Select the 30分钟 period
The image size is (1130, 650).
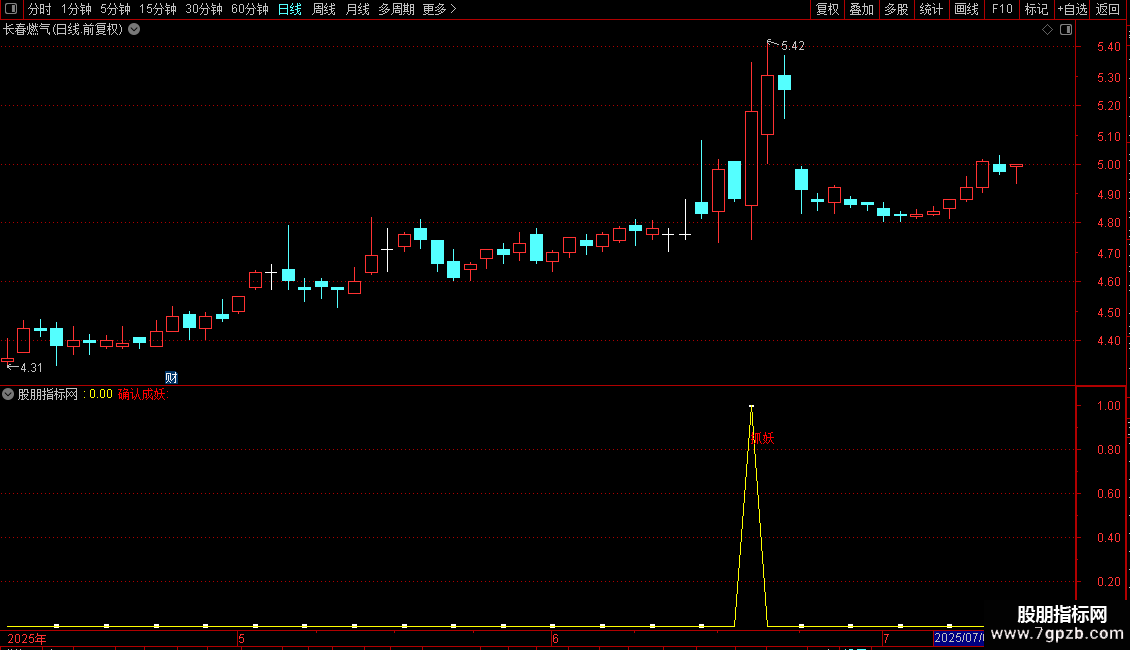pos(204,9)
